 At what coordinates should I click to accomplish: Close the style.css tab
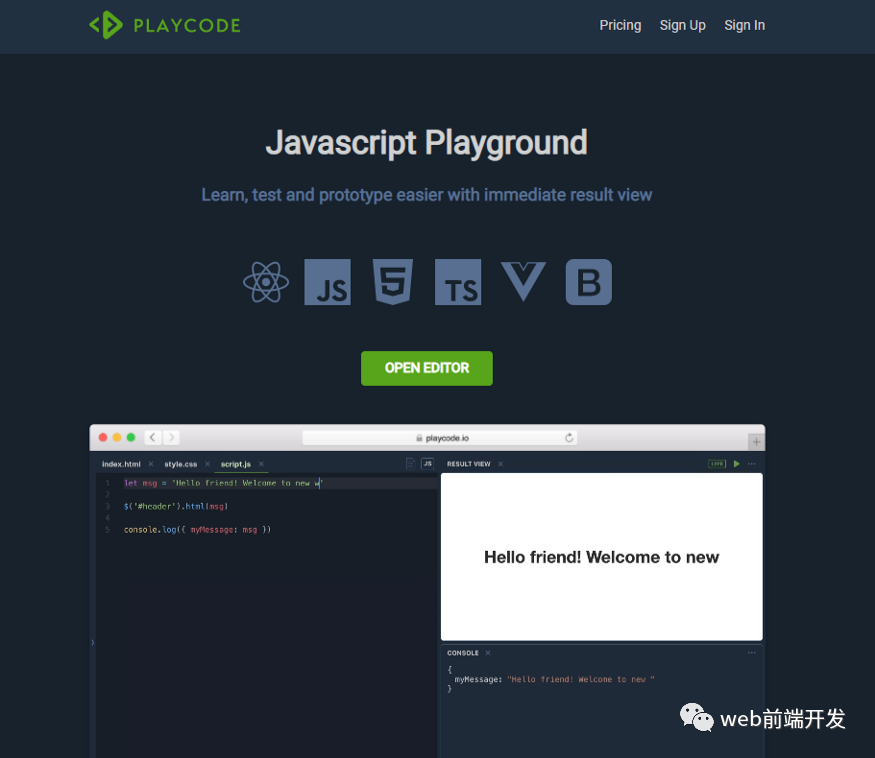coord(208,464)
